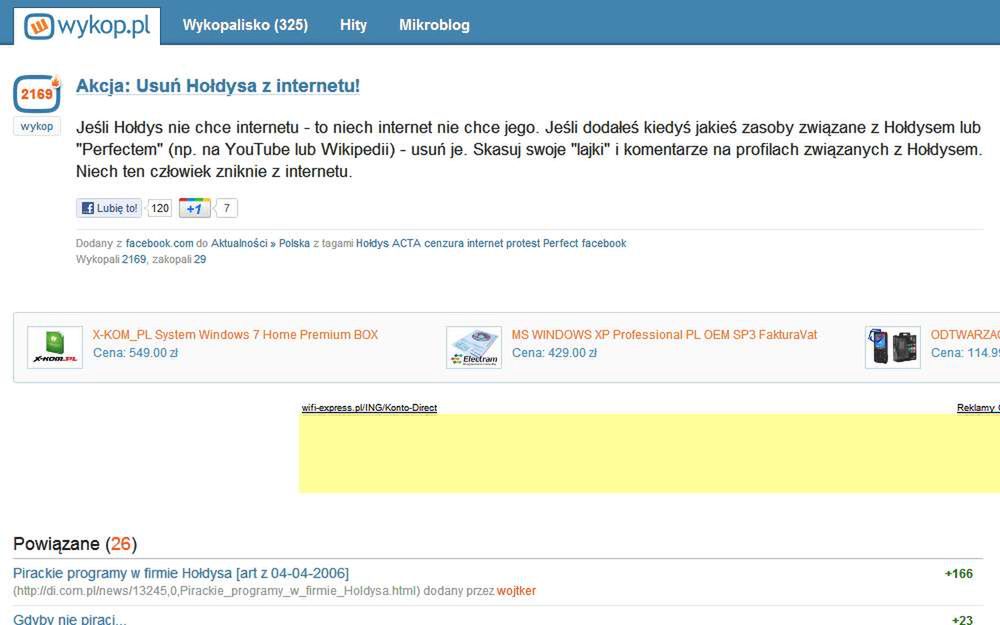Screen dimensions: 1000x625
Task: Click the cenzura tag
Action: pyautogui.click(x=444, y=243)
